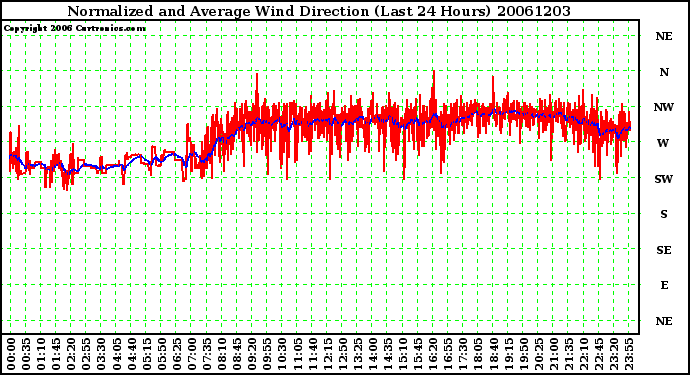This screenshot has height=375, width=690.
Task: Click the '02:55' time axis label
Action: coord(86,354)
